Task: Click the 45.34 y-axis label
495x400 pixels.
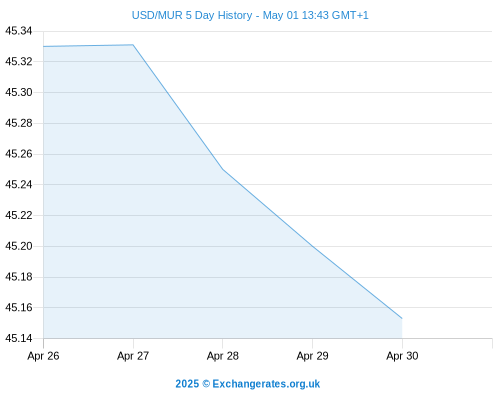Action: (19, 31)
